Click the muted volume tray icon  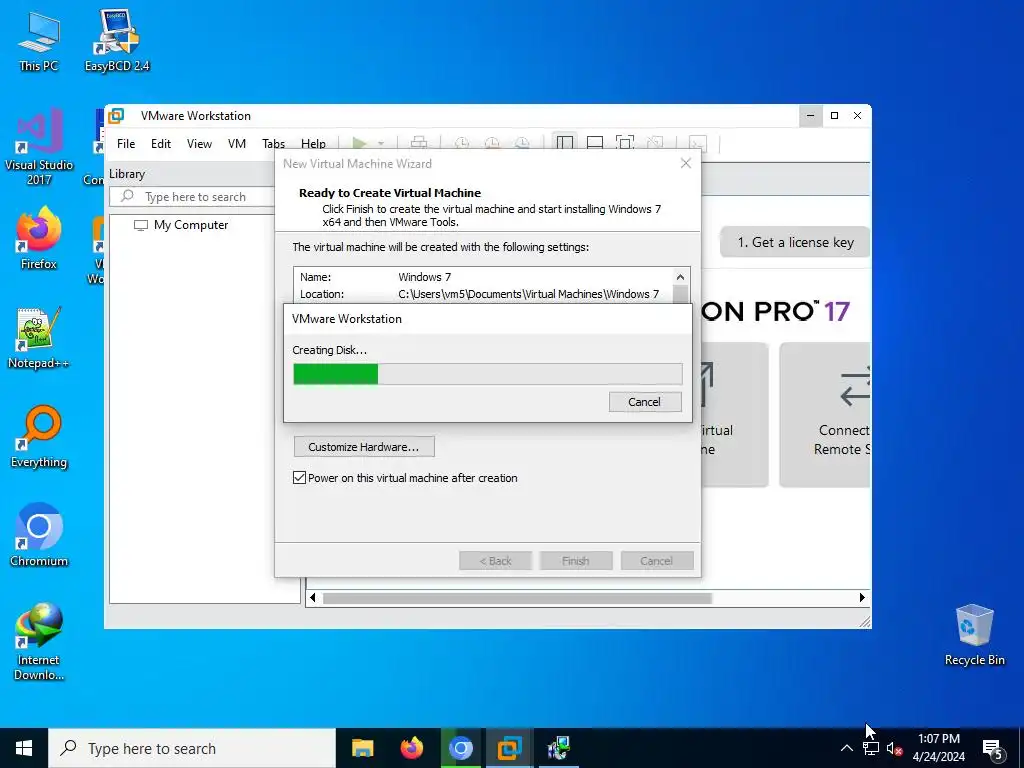click(x=894, y=749)
